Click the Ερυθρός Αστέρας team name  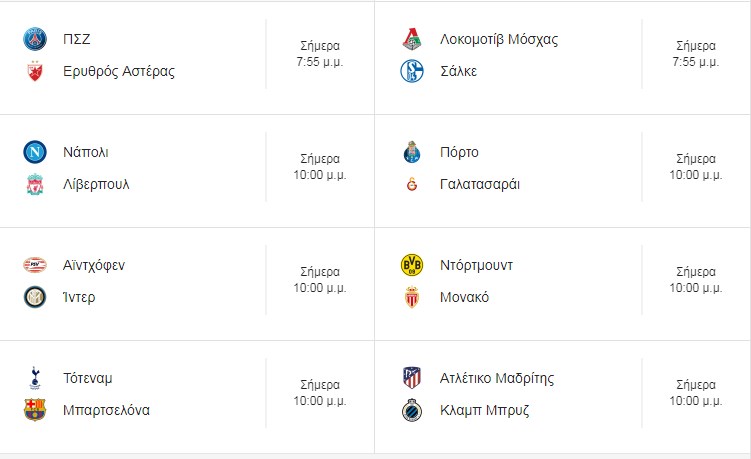[119, 71]
